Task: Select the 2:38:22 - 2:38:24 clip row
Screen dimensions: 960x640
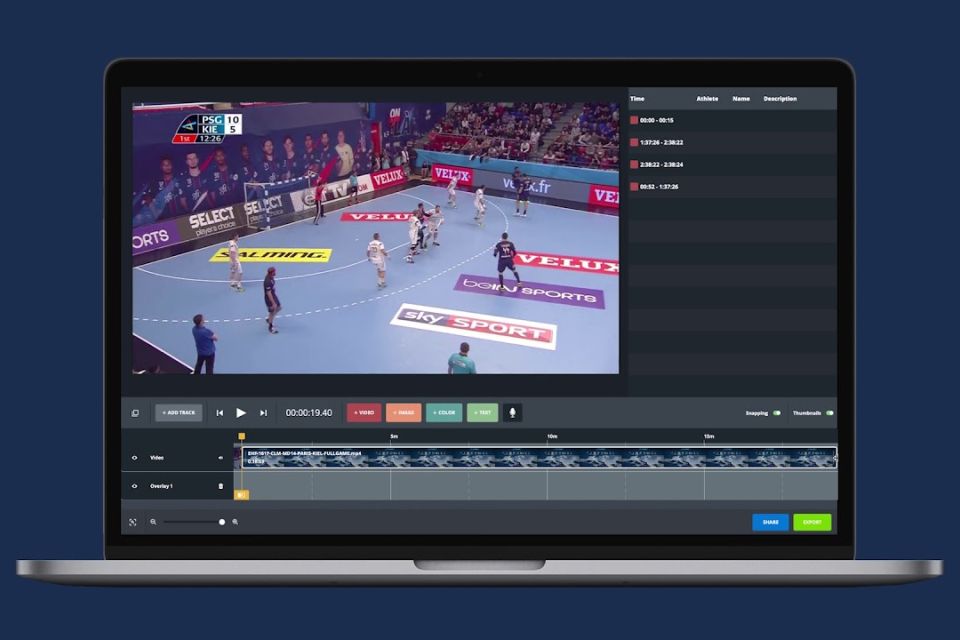Action: point(732,165)
